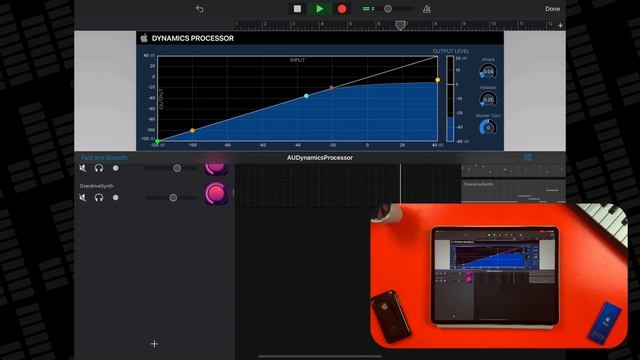This screenshot has height=360, width=640.
Task: Add a new track with the plus button
Action: pyautogui.click(x=154, y=344)
